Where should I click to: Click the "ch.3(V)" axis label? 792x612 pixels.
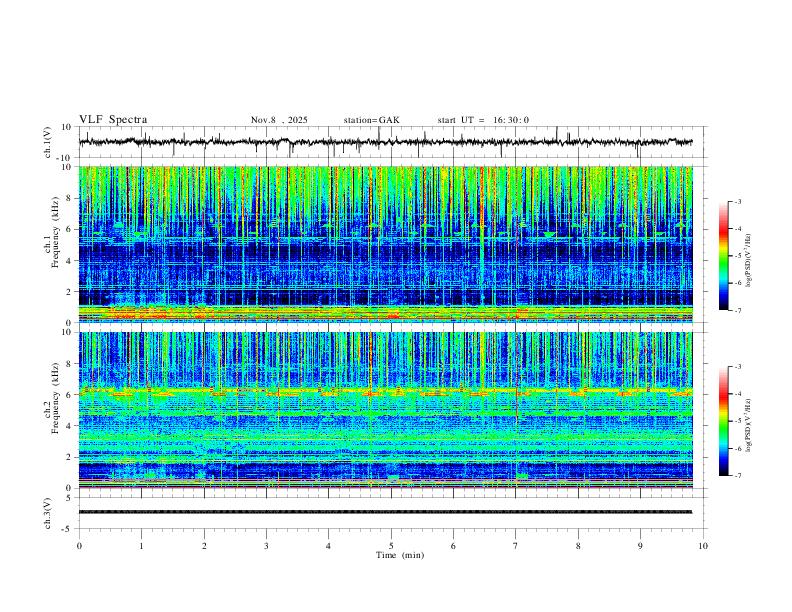(48, 514)
